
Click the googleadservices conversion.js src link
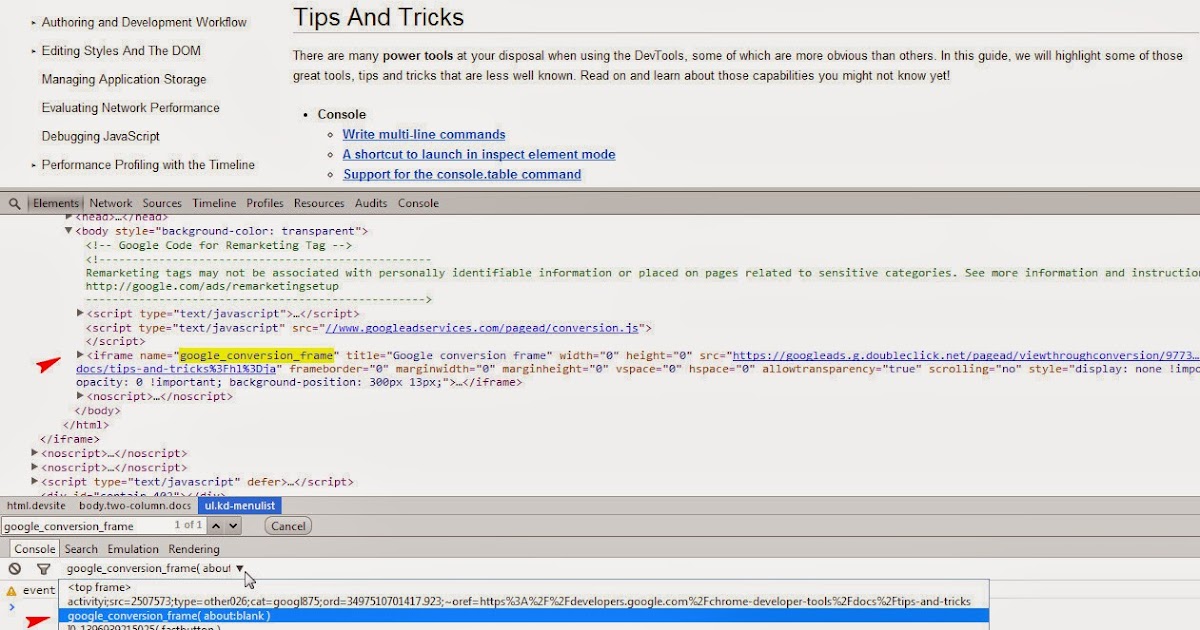pos(481,328)
